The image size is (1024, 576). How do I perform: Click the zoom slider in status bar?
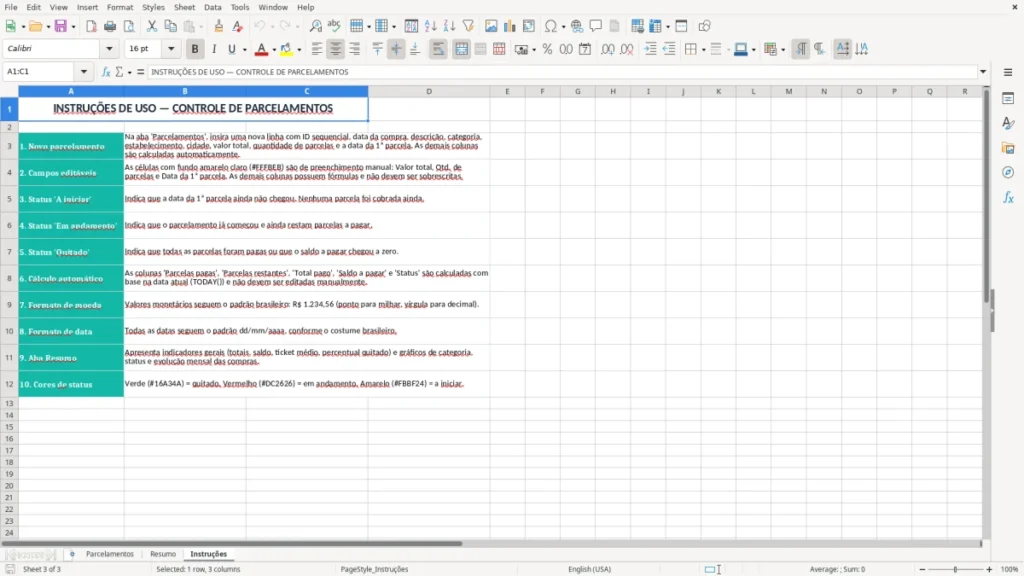point(955,569)
